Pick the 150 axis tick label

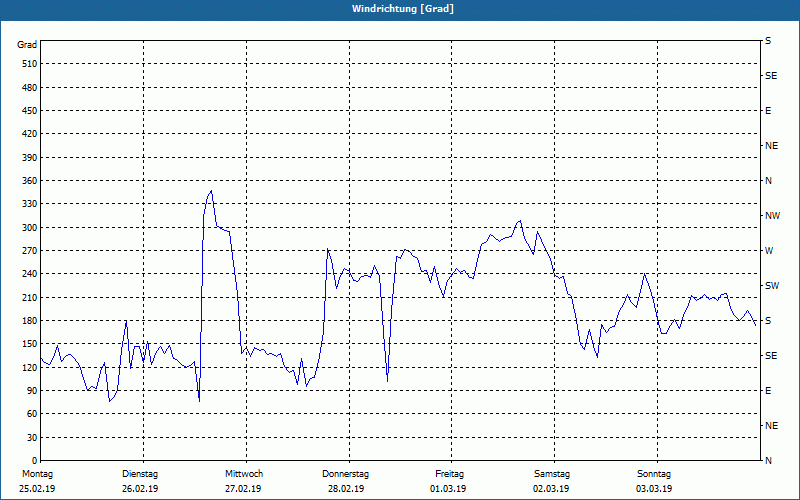[x=29, y=344]
